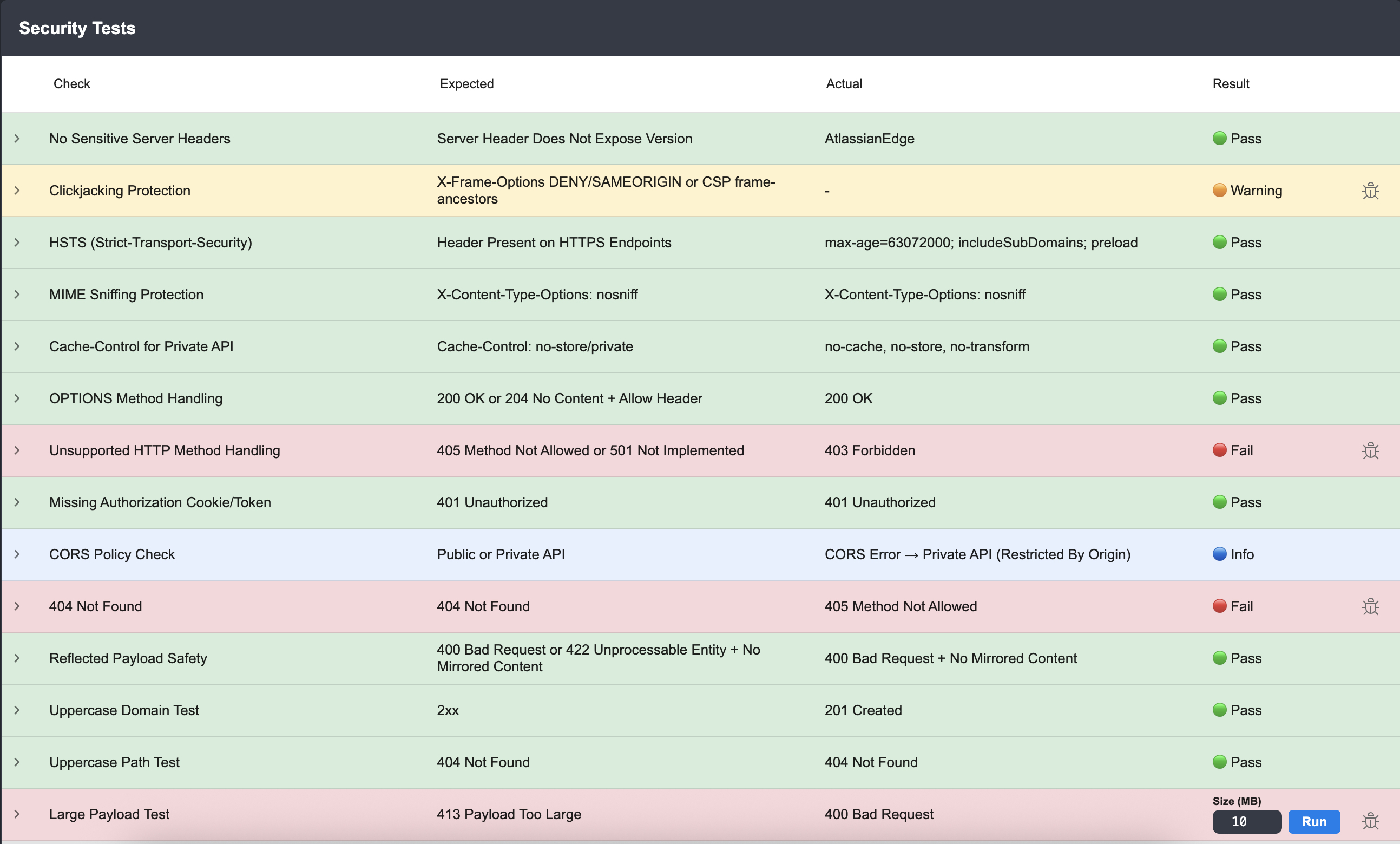The width and height of the screenshot is (1400, 844).
Task: Expand the Reflected Payload Safety row
Action: 16,658
